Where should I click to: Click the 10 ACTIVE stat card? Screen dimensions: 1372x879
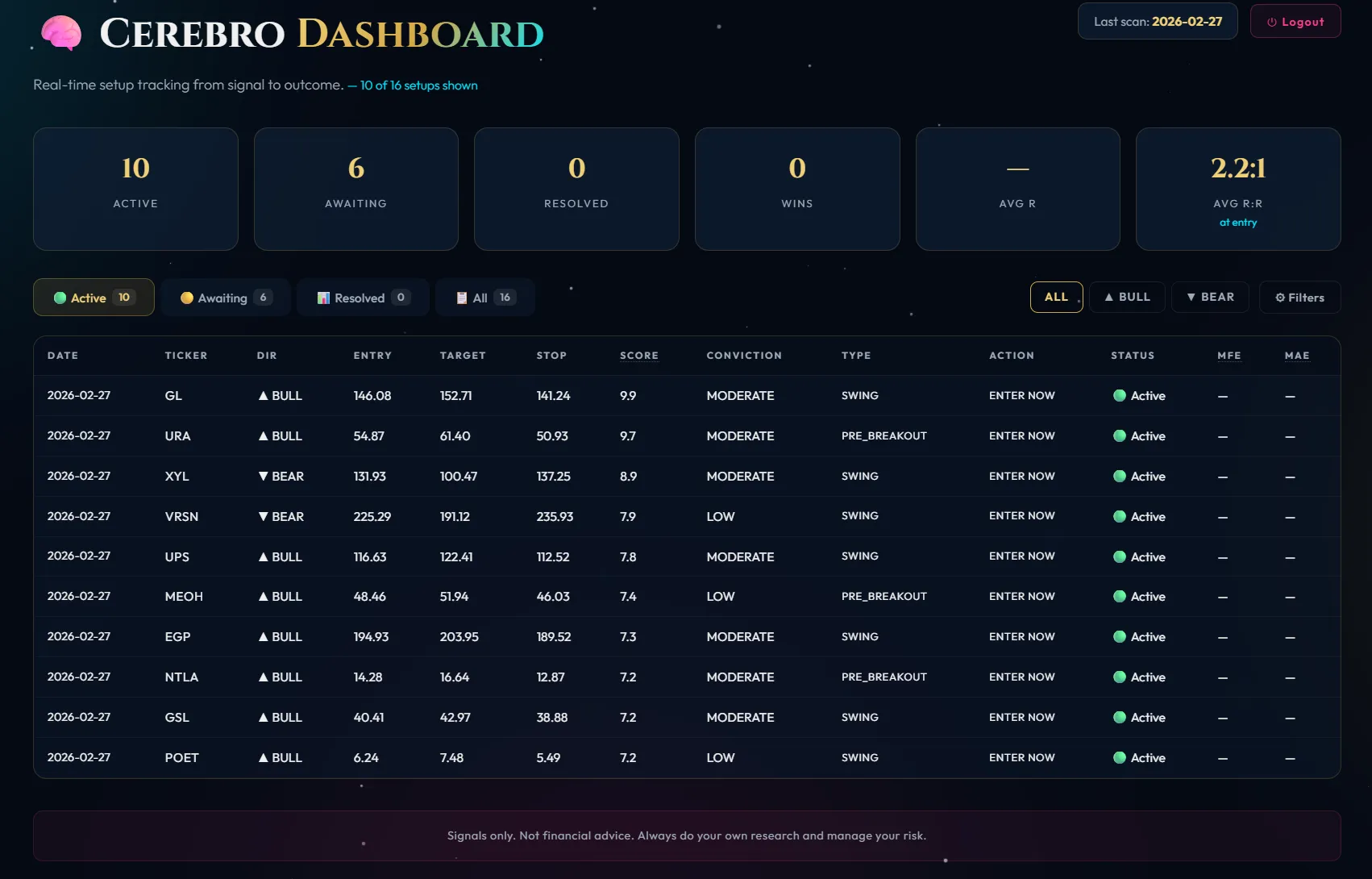point(135,189)
